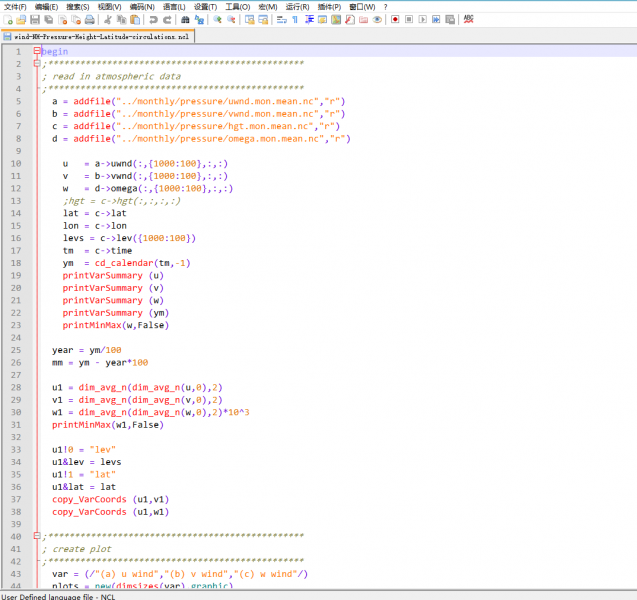
Task: Click the Zoom in magnifier icon
Action: tap(219, 20)
